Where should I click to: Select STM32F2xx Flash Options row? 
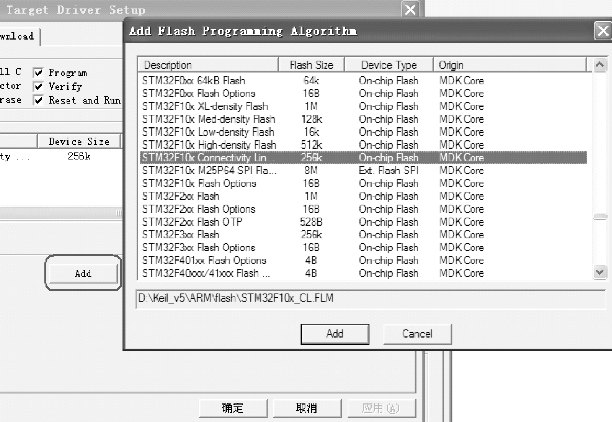(x=363, y=209)
